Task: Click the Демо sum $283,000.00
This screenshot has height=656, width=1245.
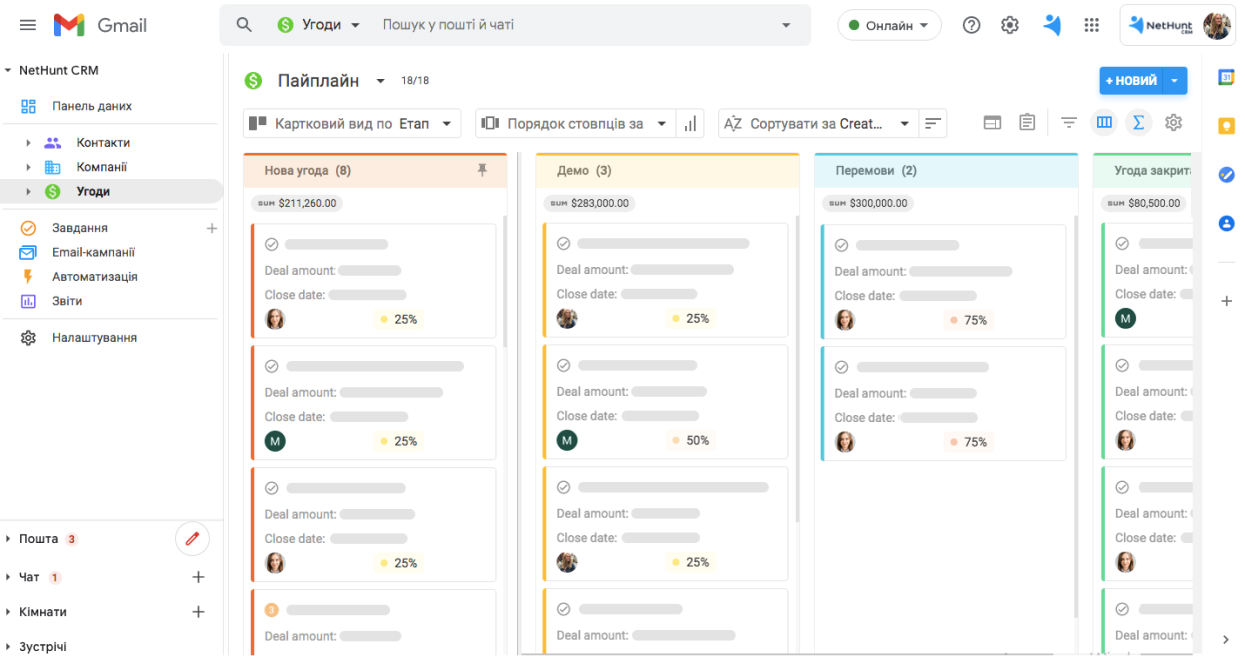Action: (x=589, y=203)
